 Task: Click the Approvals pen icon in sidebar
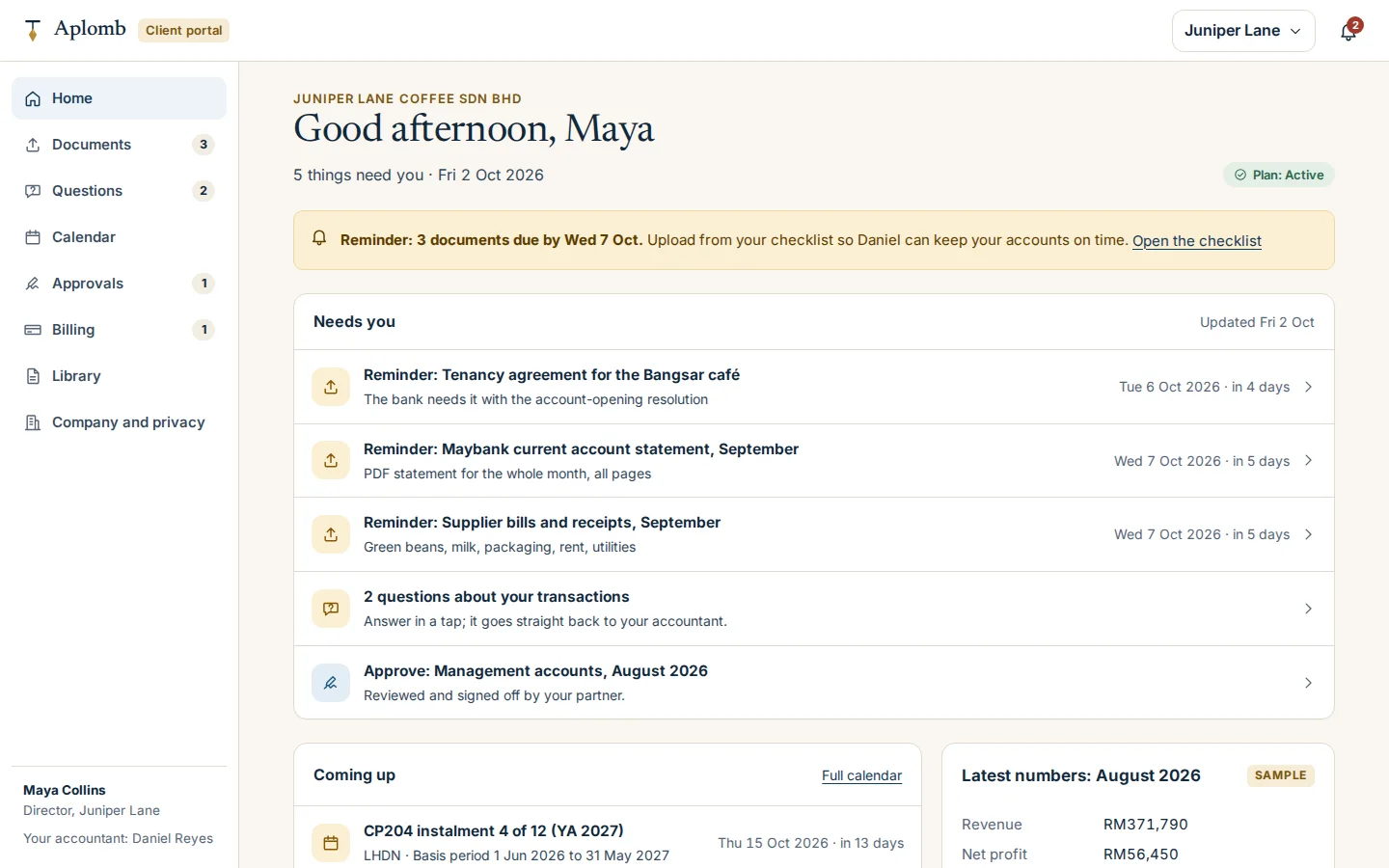(33, 284)
